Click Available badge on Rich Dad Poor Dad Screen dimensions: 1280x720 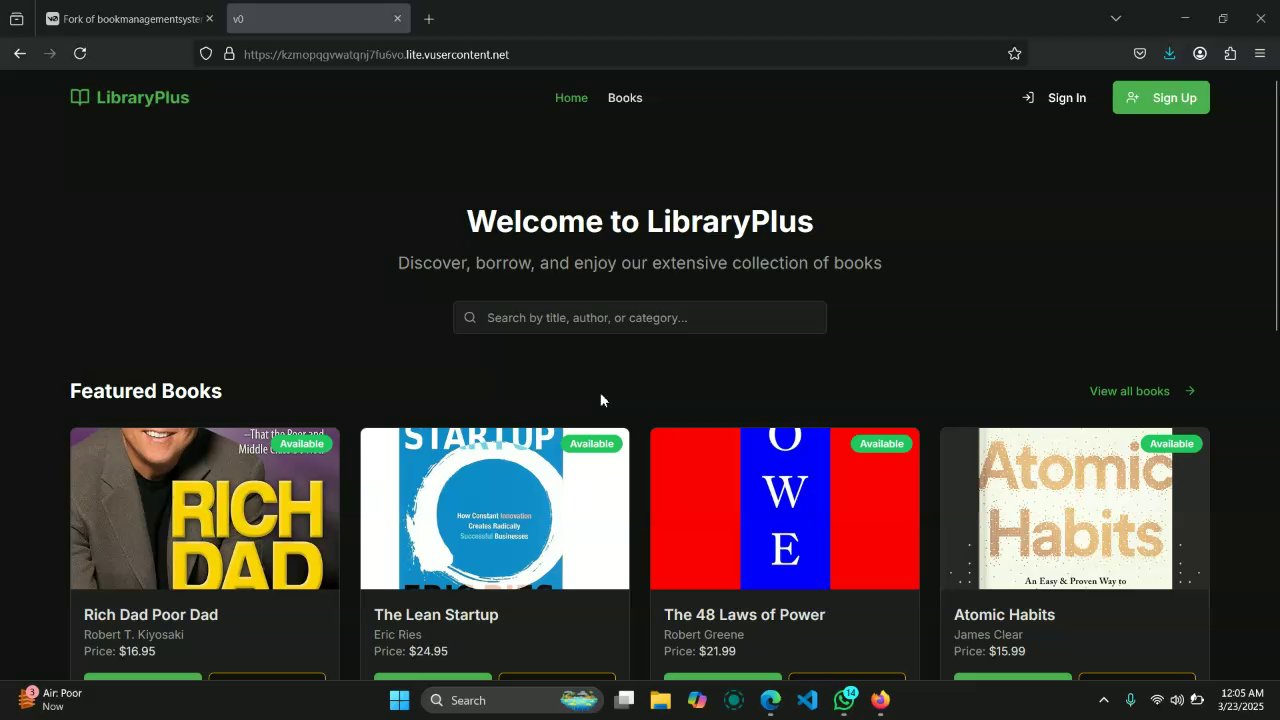tap(301, 444)
